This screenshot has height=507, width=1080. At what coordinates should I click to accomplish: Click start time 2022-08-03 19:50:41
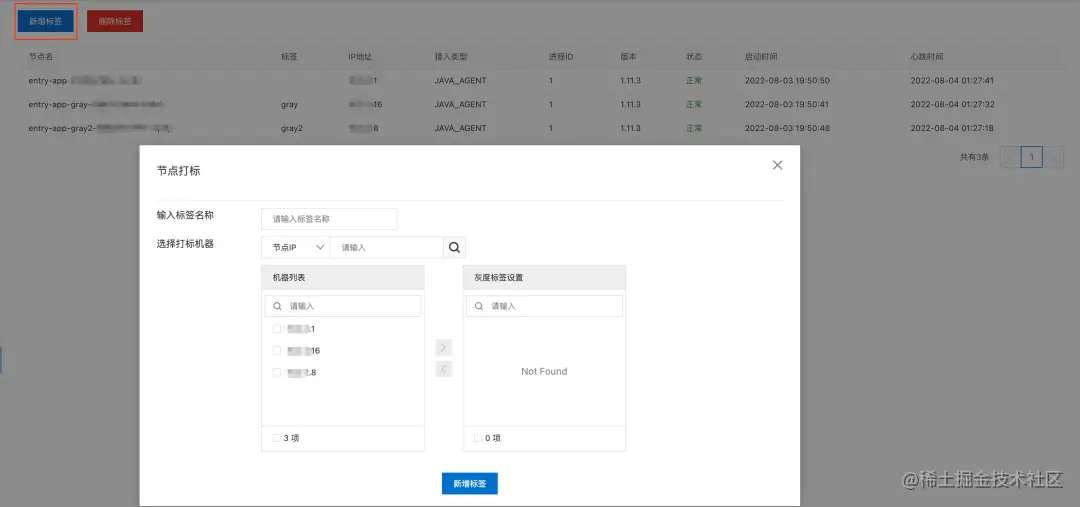[787, 105]
